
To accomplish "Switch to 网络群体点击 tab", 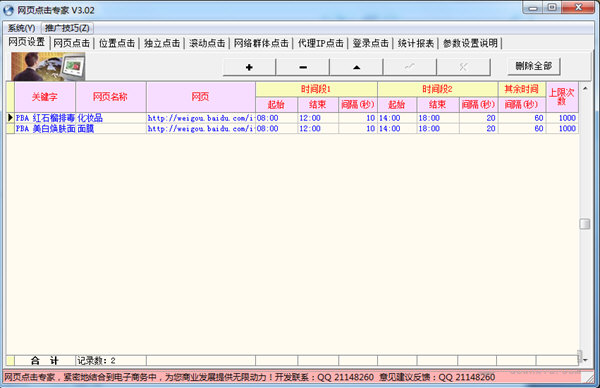I will [261, 43].
